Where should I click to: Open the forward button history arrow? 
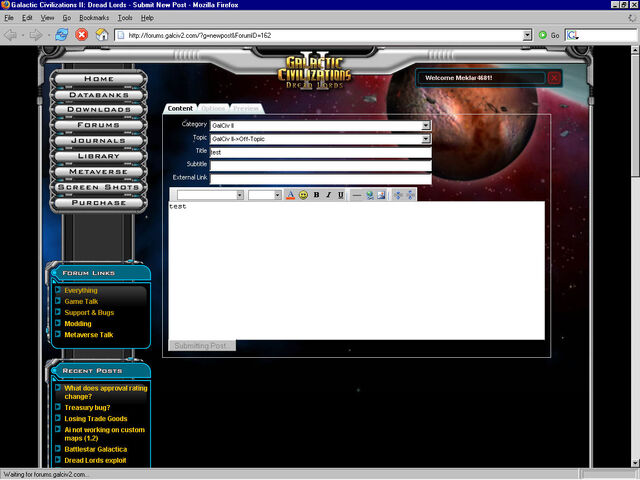(48, 35)
